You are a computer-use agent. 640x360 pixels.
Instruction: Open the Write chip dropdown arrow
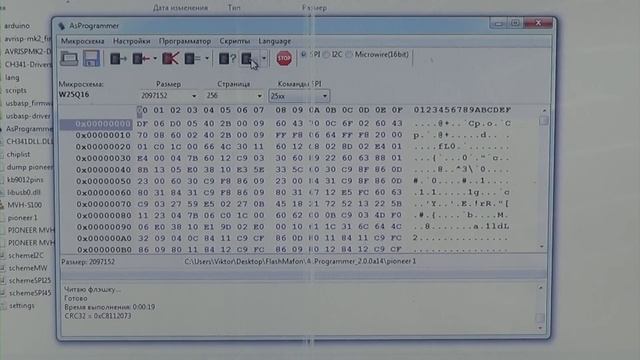pos(155,59)
